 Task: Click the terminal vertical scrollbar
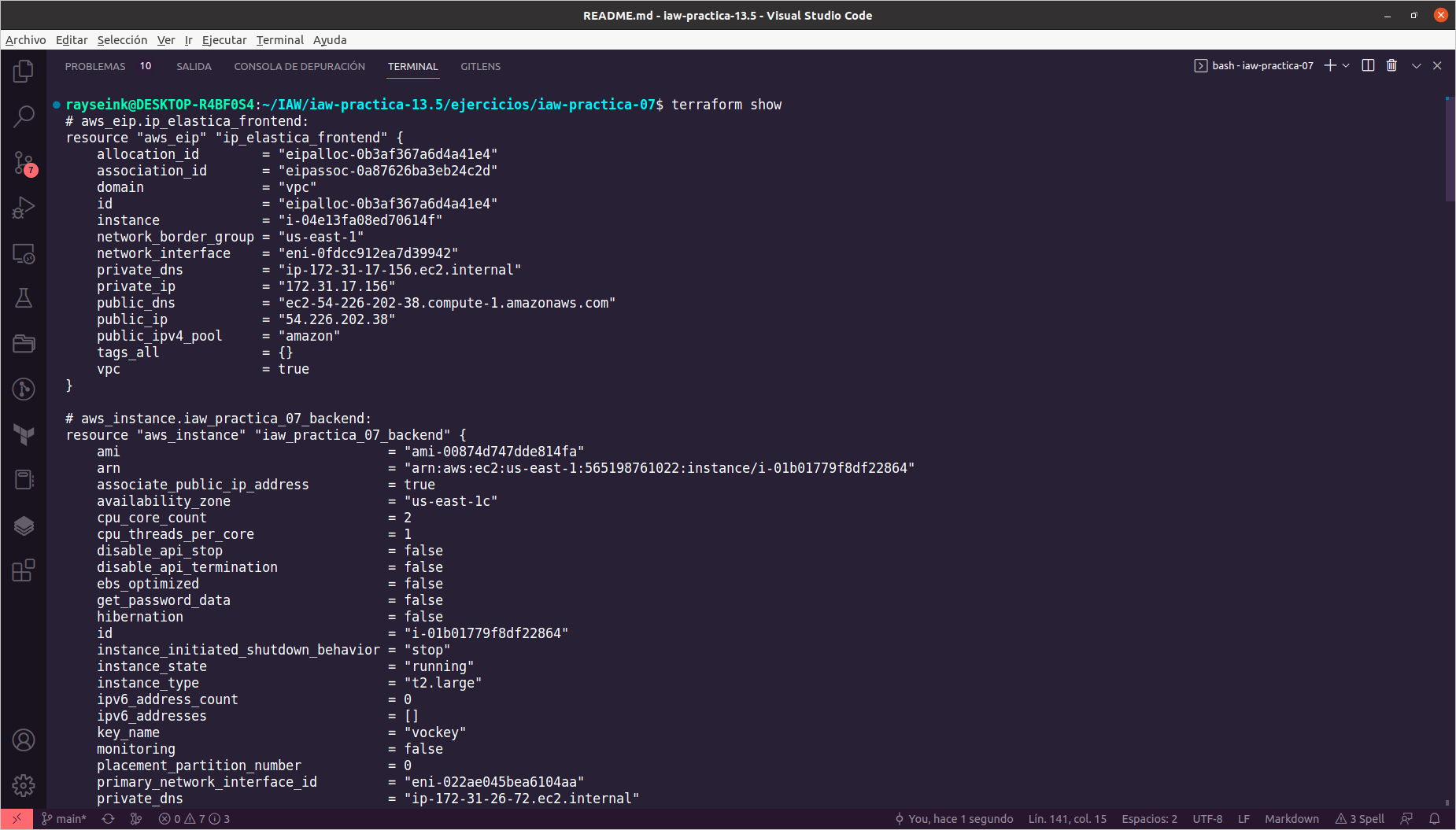point(1449,149)
